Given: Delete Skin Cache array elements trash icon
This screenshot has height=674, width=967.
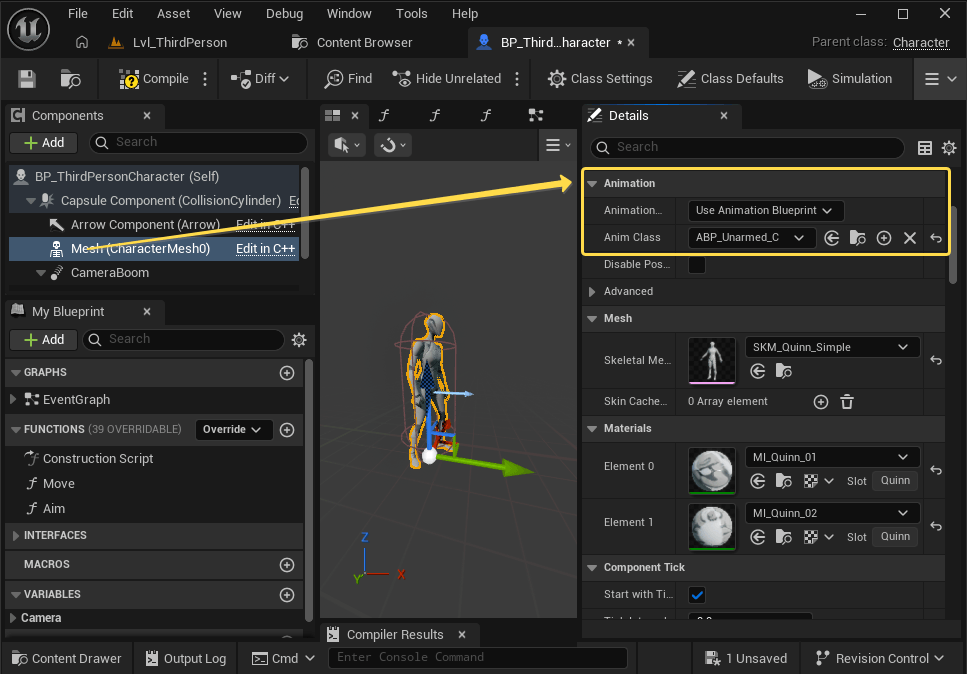Looking at the screenshot, I should (x=846, y=402).
